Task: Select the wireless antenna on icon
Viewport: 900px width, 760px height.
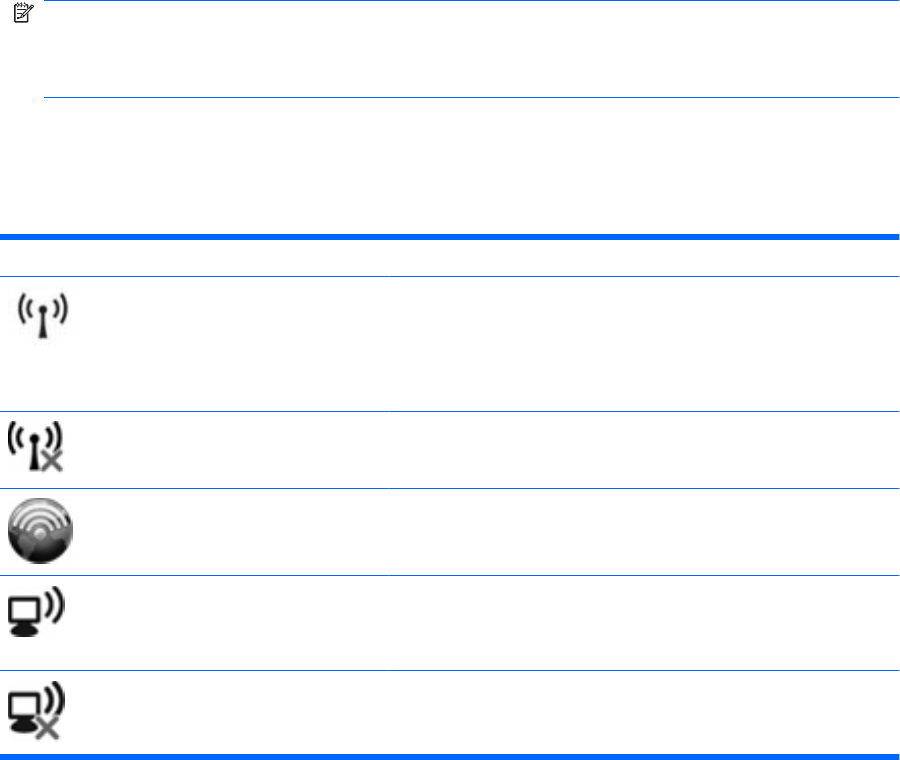Action: [42, 311]
